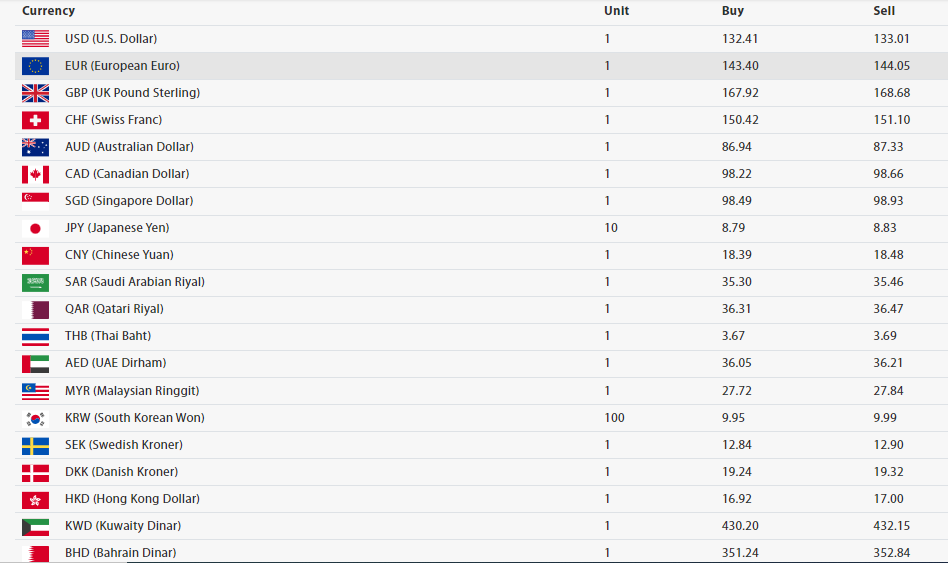Screen dimensions: 948x563
Task: Click the Japanese flag icon
Action: (x=35, y=228)
